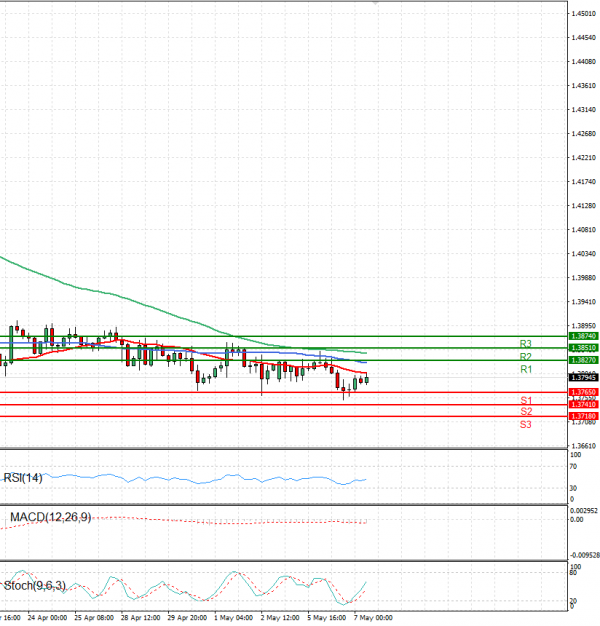
Task: Click the 7 May 00:00 date label
Action: (x=371, y=619)
